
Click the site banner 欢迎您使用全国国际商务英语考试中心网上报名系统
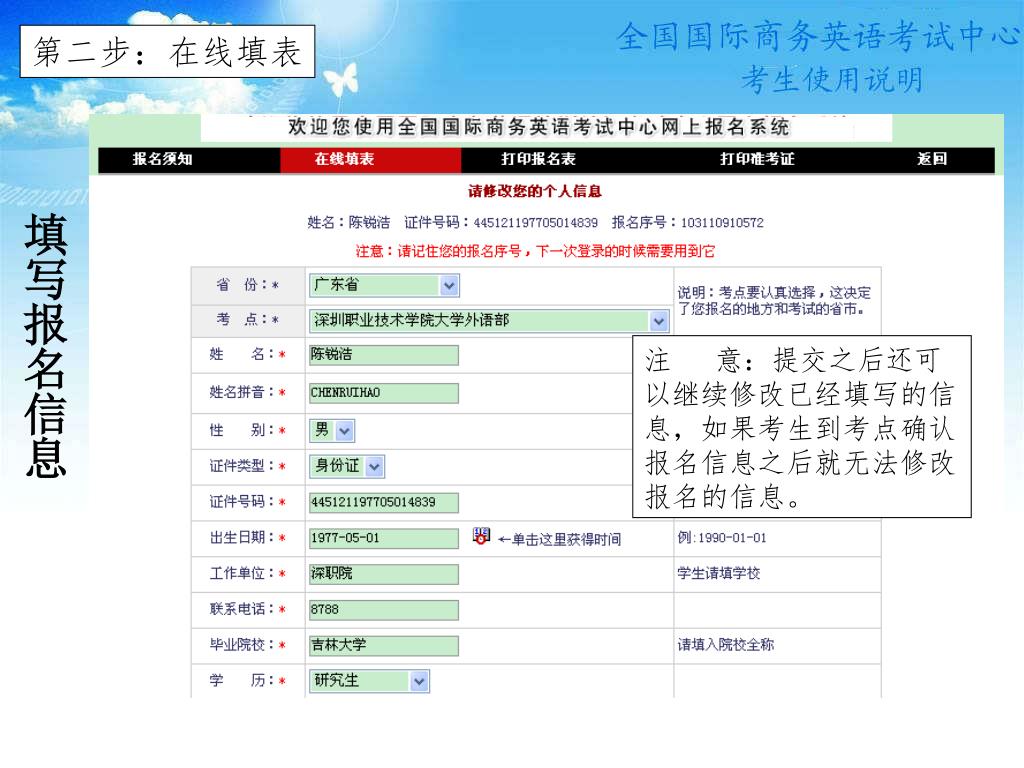point(539,127)
